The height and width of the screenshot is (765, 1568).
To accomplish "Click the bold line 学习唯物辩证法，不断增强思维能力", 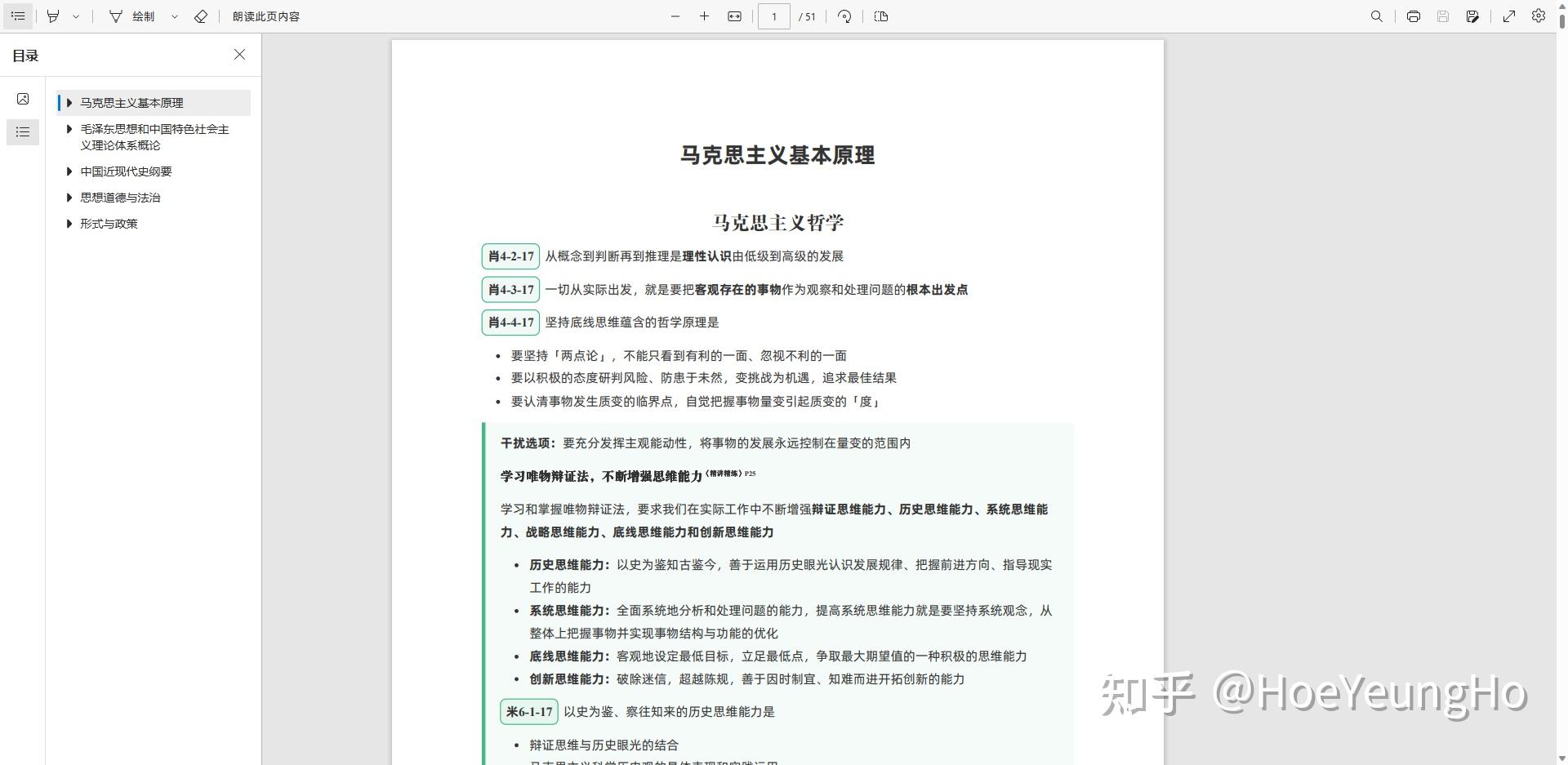I will pyautogui.click(x=601, y=476).
